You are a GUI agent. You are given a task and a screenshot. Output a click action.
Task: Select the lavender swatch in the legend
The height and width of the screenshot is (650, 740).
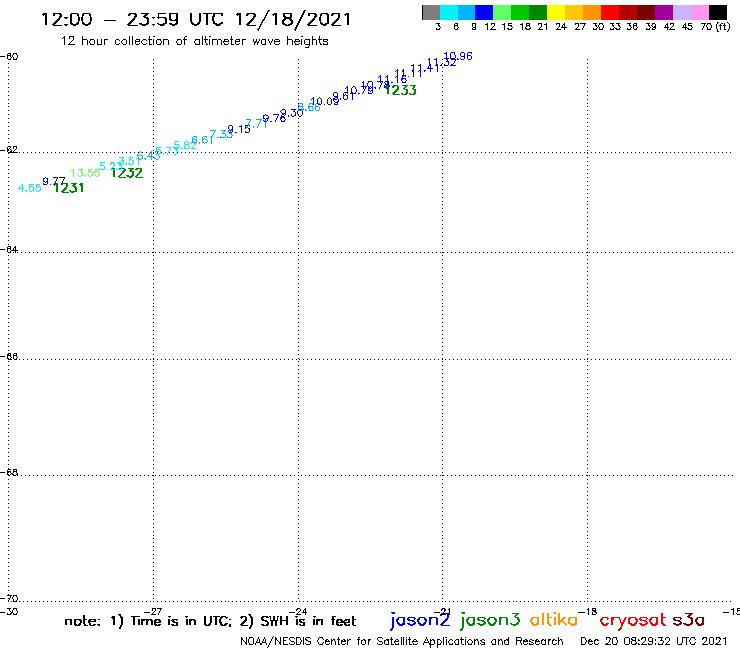tap(681, 12)
